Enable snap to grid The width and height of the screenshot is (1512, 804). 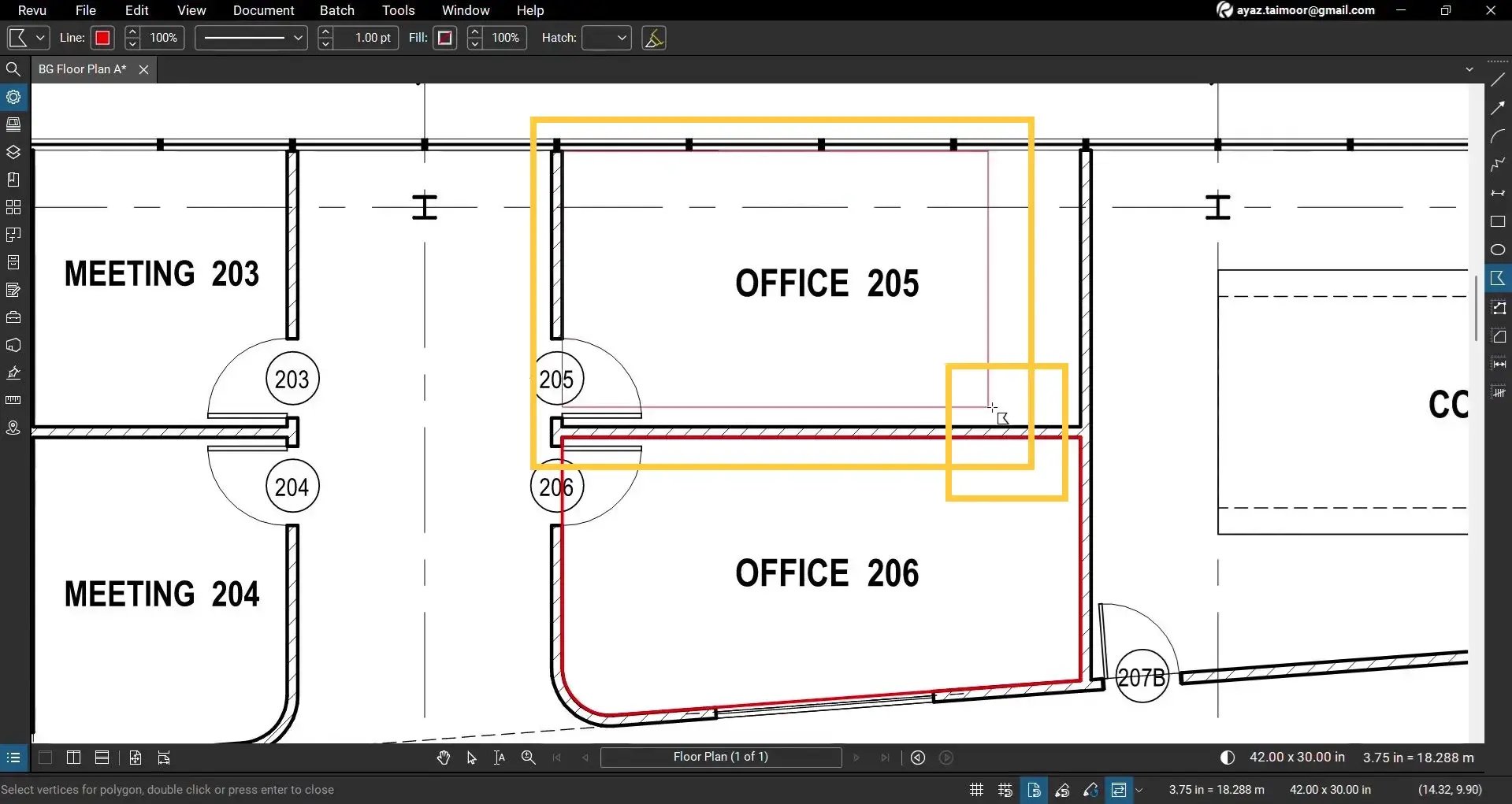pyautogui.click(x=1005, y=789)
